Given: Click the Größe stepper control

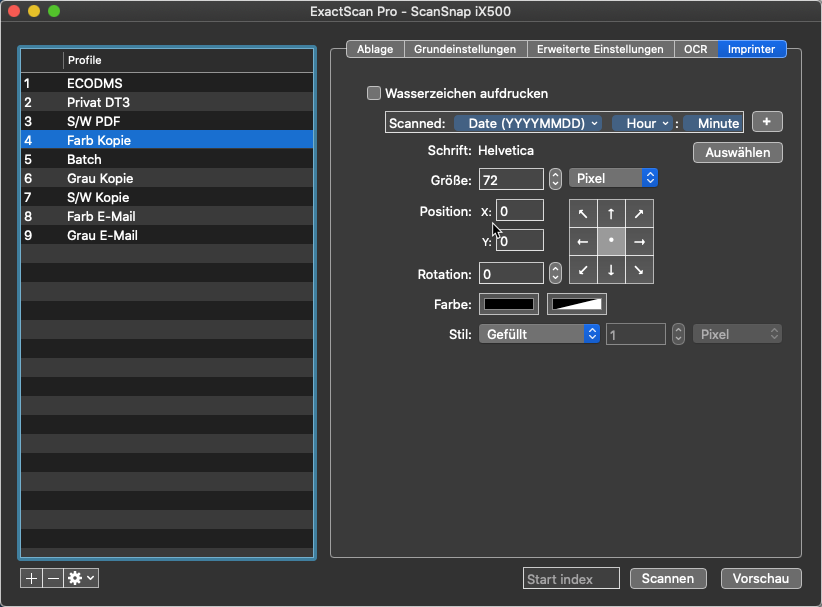Looking at the screenshot, I should pos(556,179).
